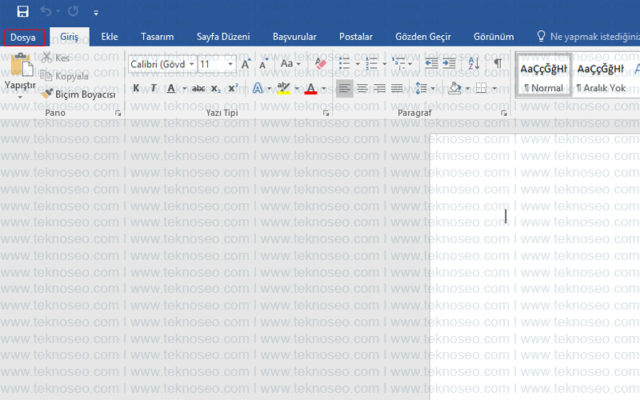Click the align right icon
The height and width of the screenshot is (400, 640).
[x=379, y=88]
